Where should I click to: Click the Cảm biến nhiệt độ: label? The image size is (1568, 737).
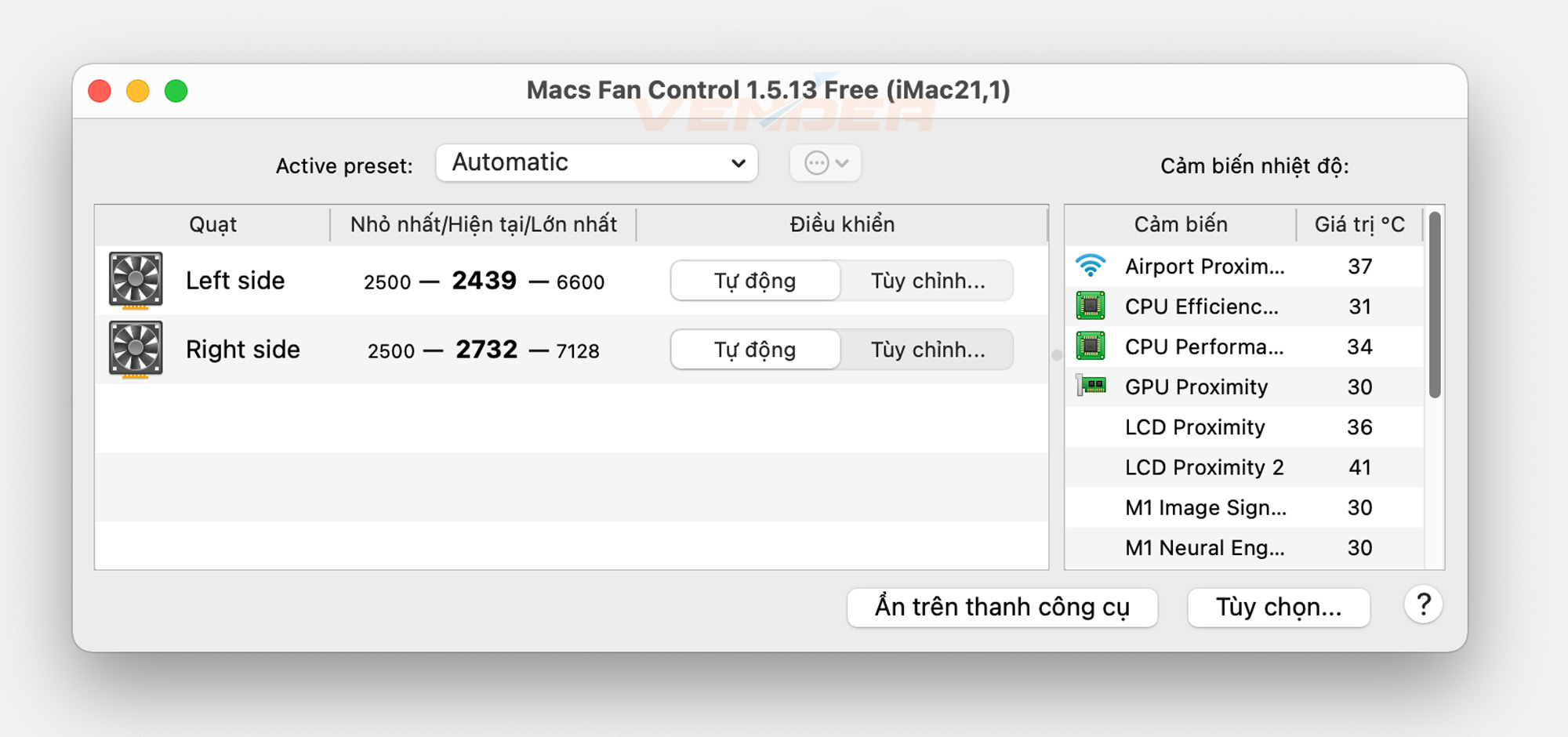[1254, 166]
